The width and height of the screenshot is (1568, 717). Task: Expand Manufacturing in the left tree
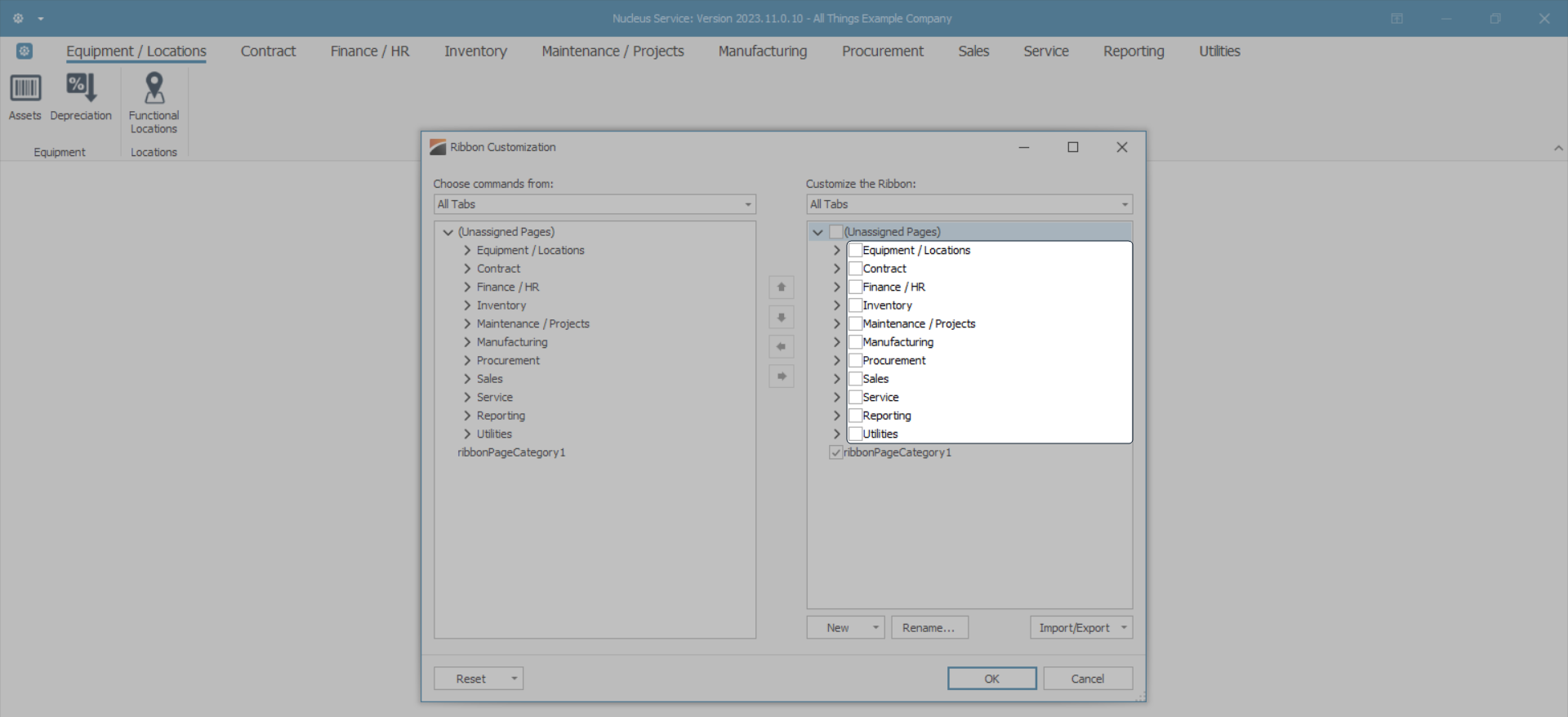click(467, 342)
